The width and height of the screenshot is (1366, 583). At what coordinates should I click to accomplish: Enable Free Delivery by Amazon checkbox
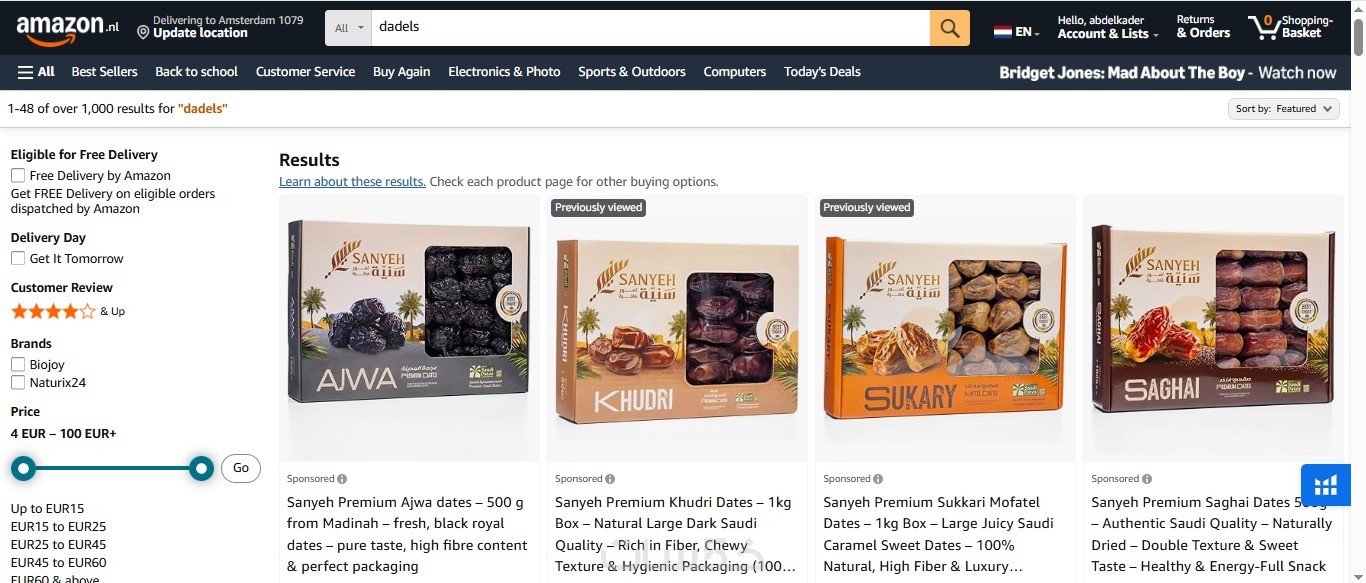click(18, 176)
